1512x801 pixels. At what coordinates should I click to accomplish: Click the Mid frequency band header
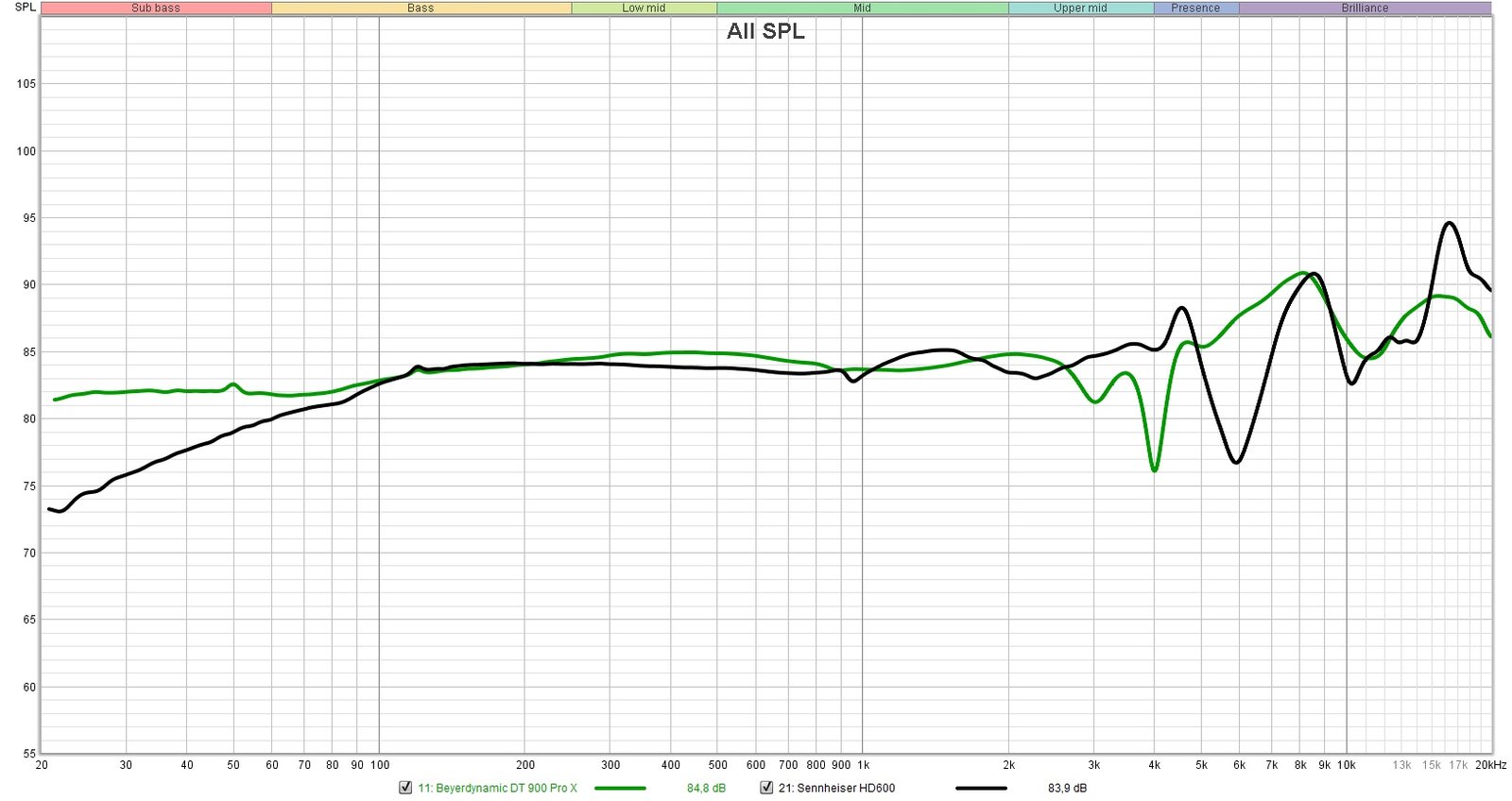click(862, 8)
